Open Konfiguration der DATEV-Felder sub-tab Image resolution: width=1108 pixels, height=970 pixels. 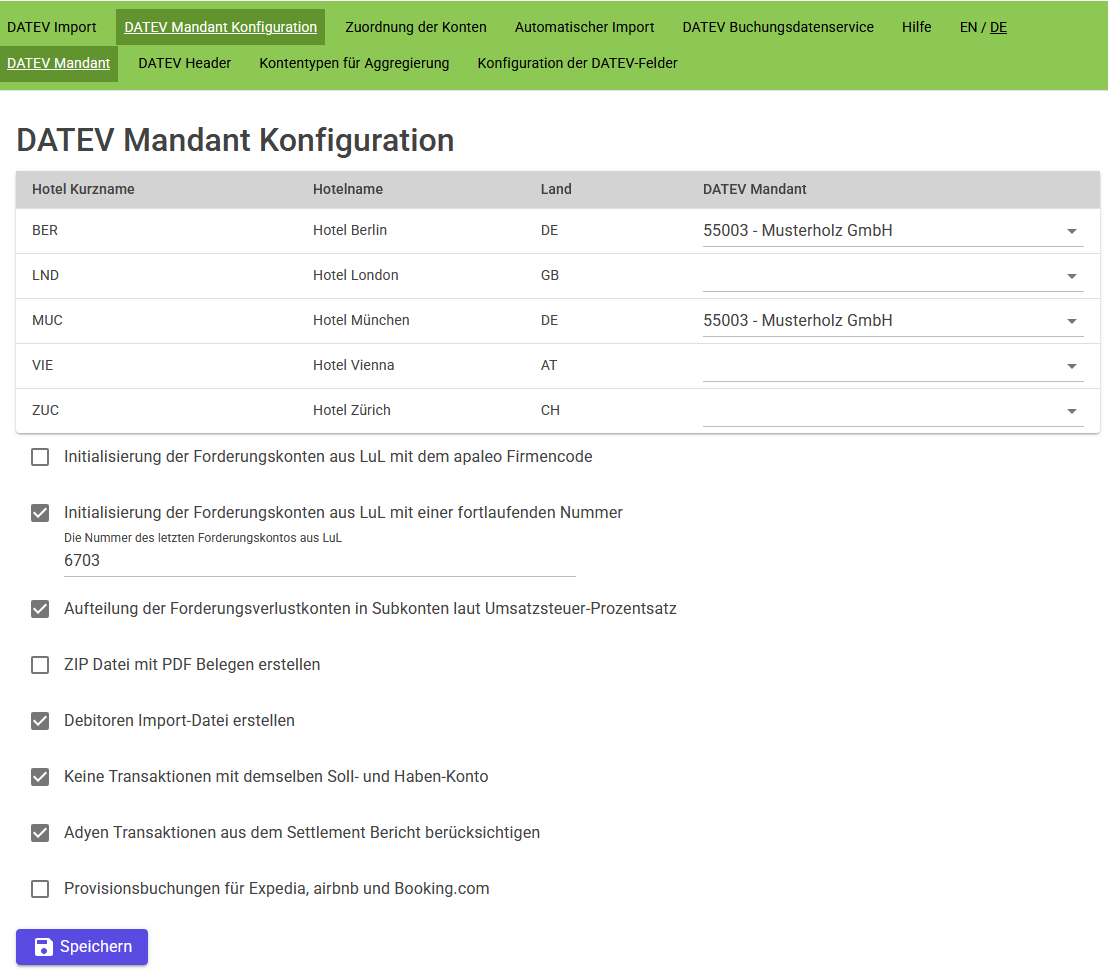[x=577, y=63]
